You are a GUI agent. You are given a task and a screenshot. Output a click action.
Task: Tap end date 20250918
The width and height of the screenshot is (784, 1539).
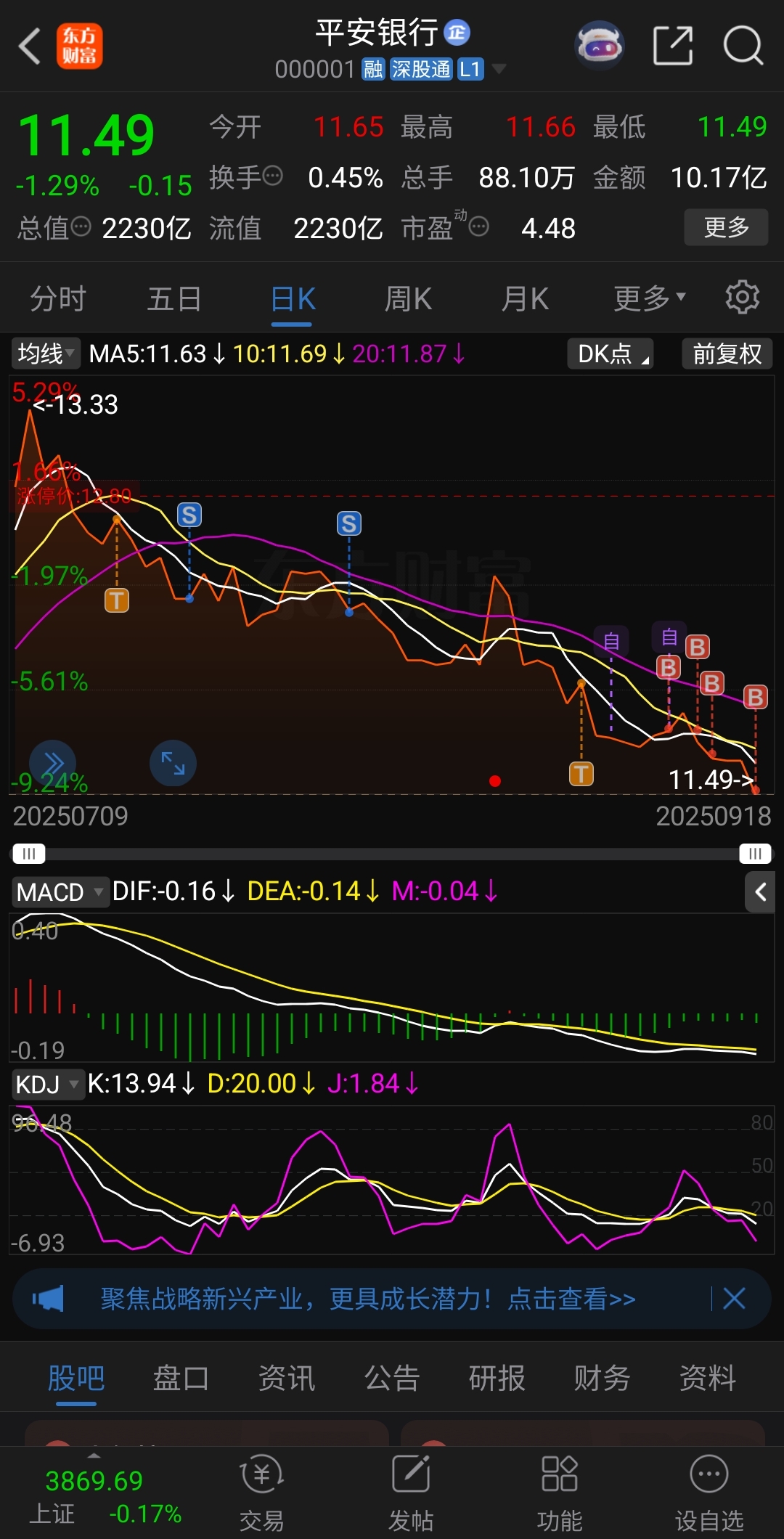click(714, 816)
